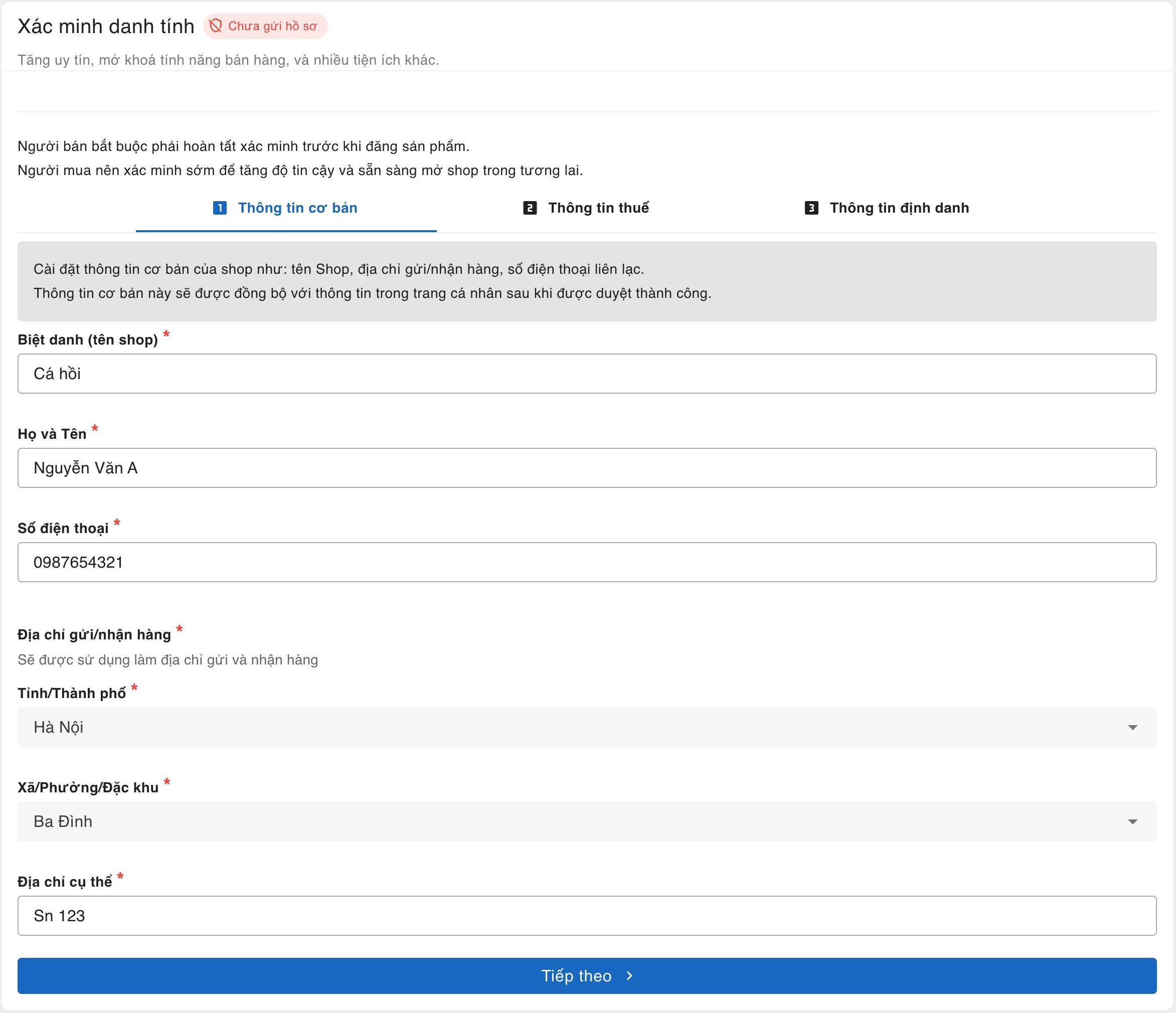Click the Địa chỉ cụ thể label
This screenshot has width=1176, height=1013.
[65, 882]
